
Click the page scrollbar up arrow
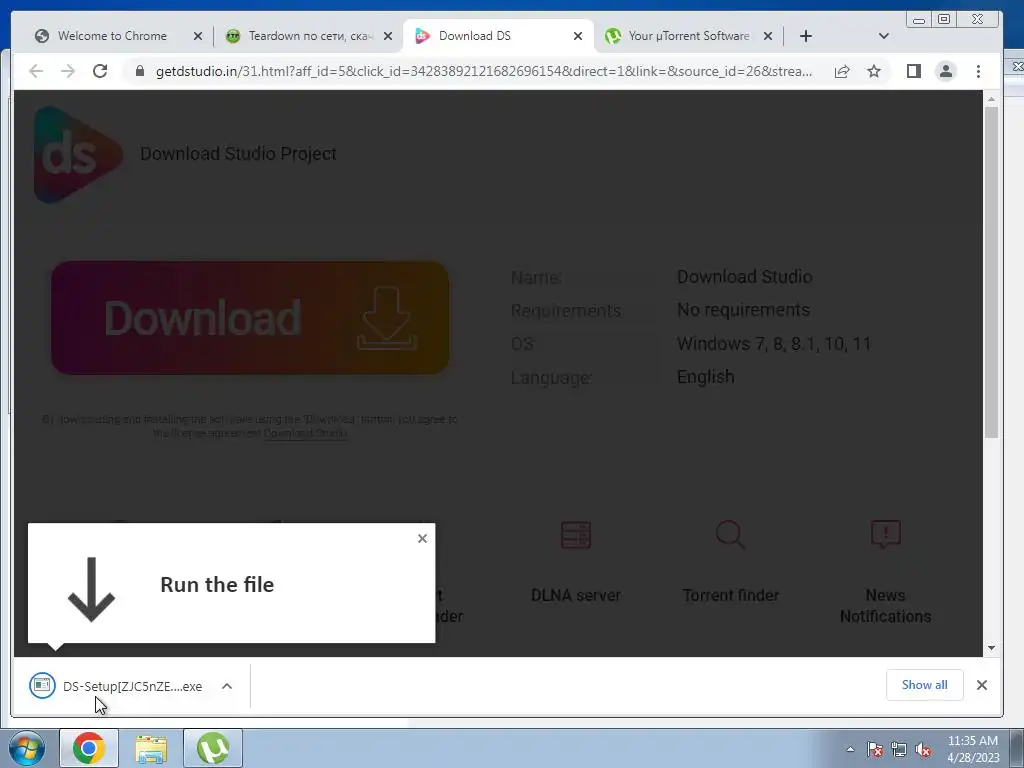point(991,99)
